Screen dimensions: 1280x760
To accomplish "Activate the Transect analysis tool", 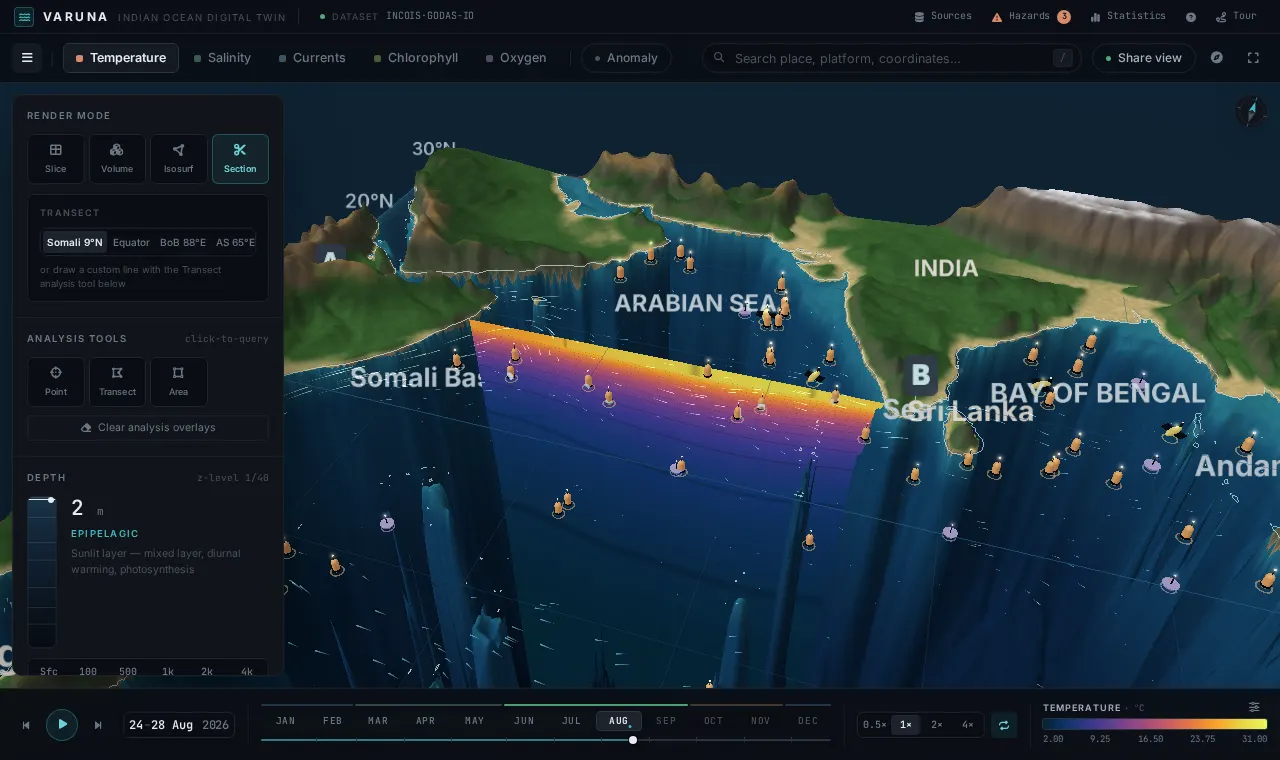I will [x=117, y=382].
